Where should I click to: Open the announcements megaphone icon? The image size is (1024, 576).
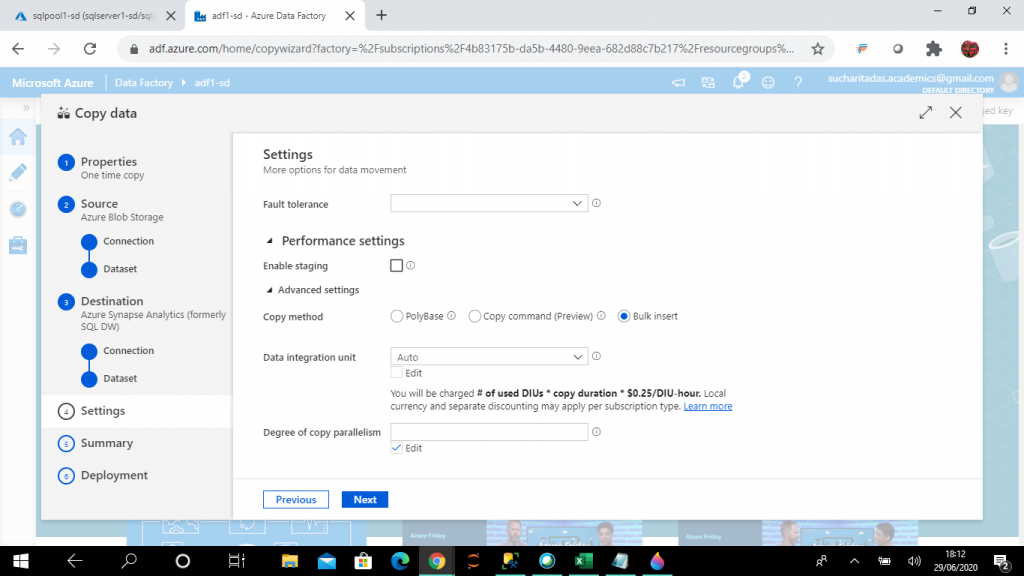click(x=679, y=82)
